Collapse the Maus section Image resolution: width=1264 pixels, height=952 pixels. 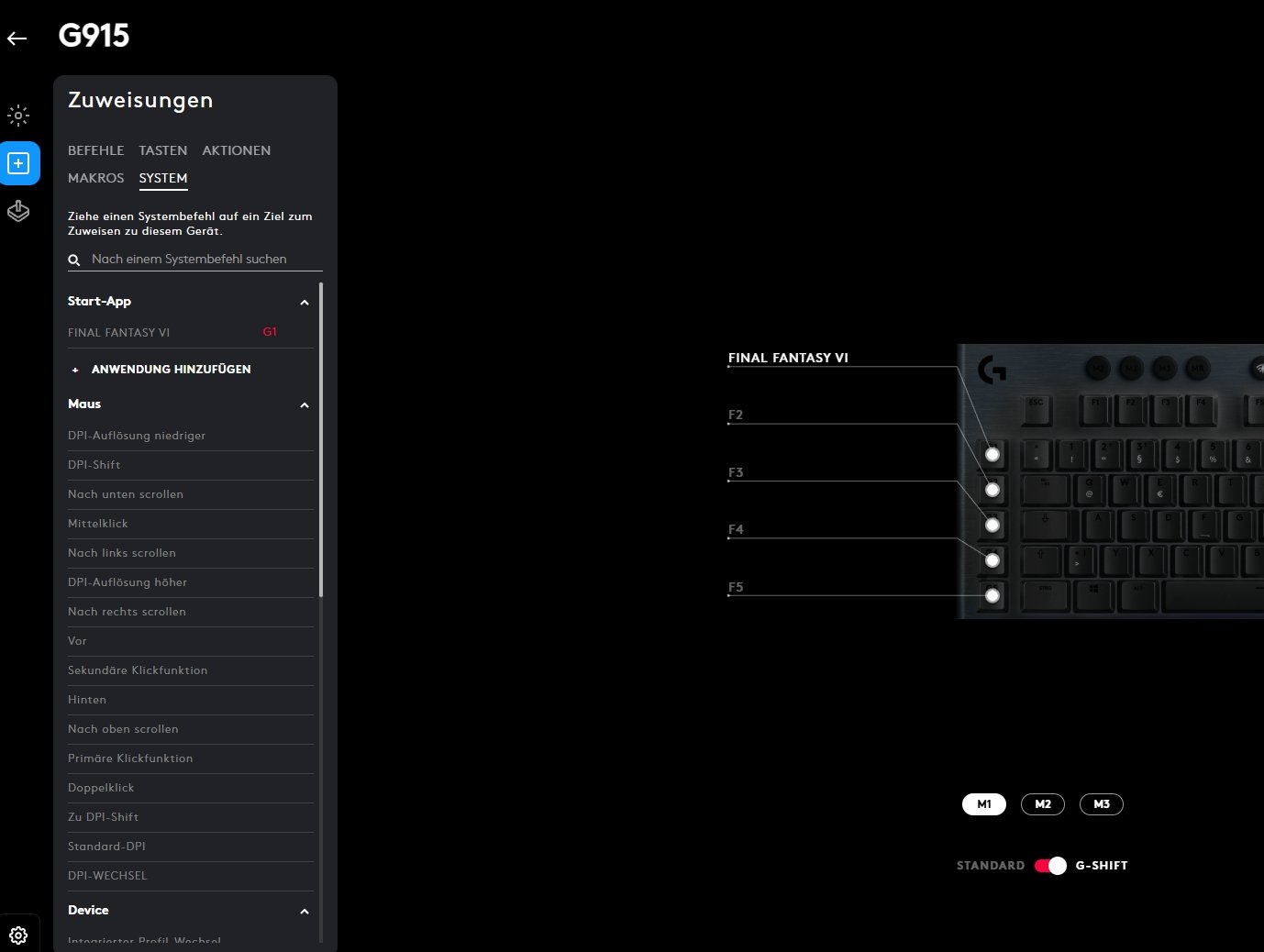[x=305, y=405]
